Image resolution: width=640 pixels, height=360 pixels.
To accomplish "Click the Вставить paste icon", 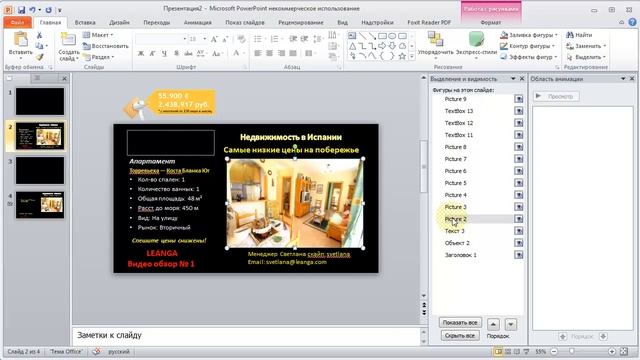I will click(20, 39).
